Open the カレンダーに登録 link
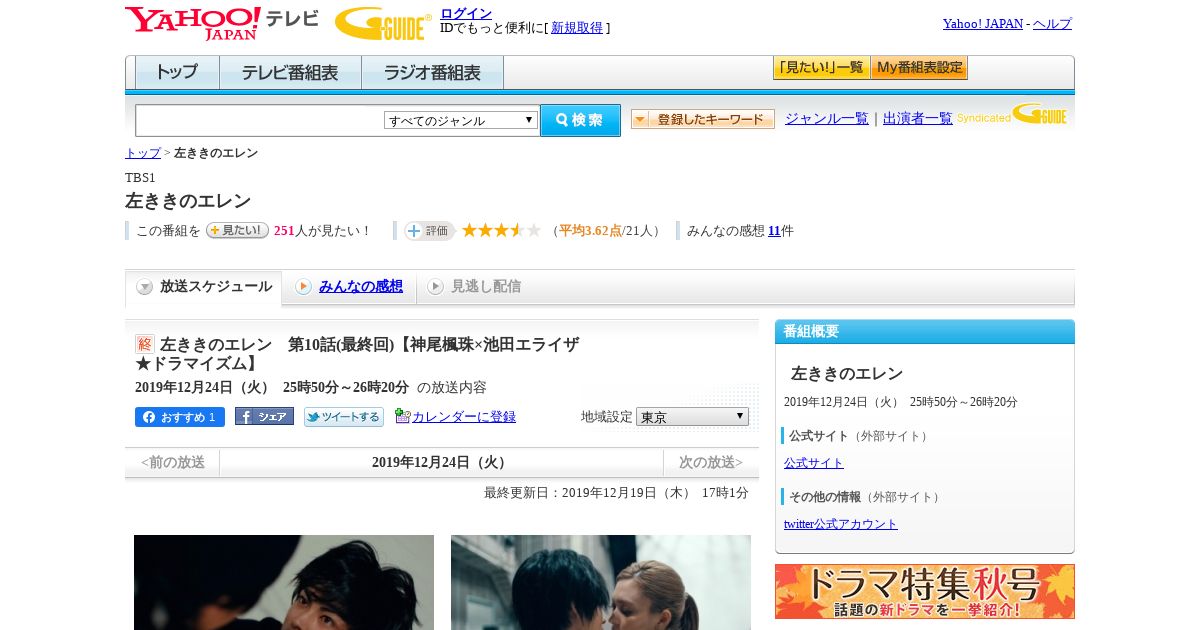Screen dimensions: 1200x630 coord(464,417)
